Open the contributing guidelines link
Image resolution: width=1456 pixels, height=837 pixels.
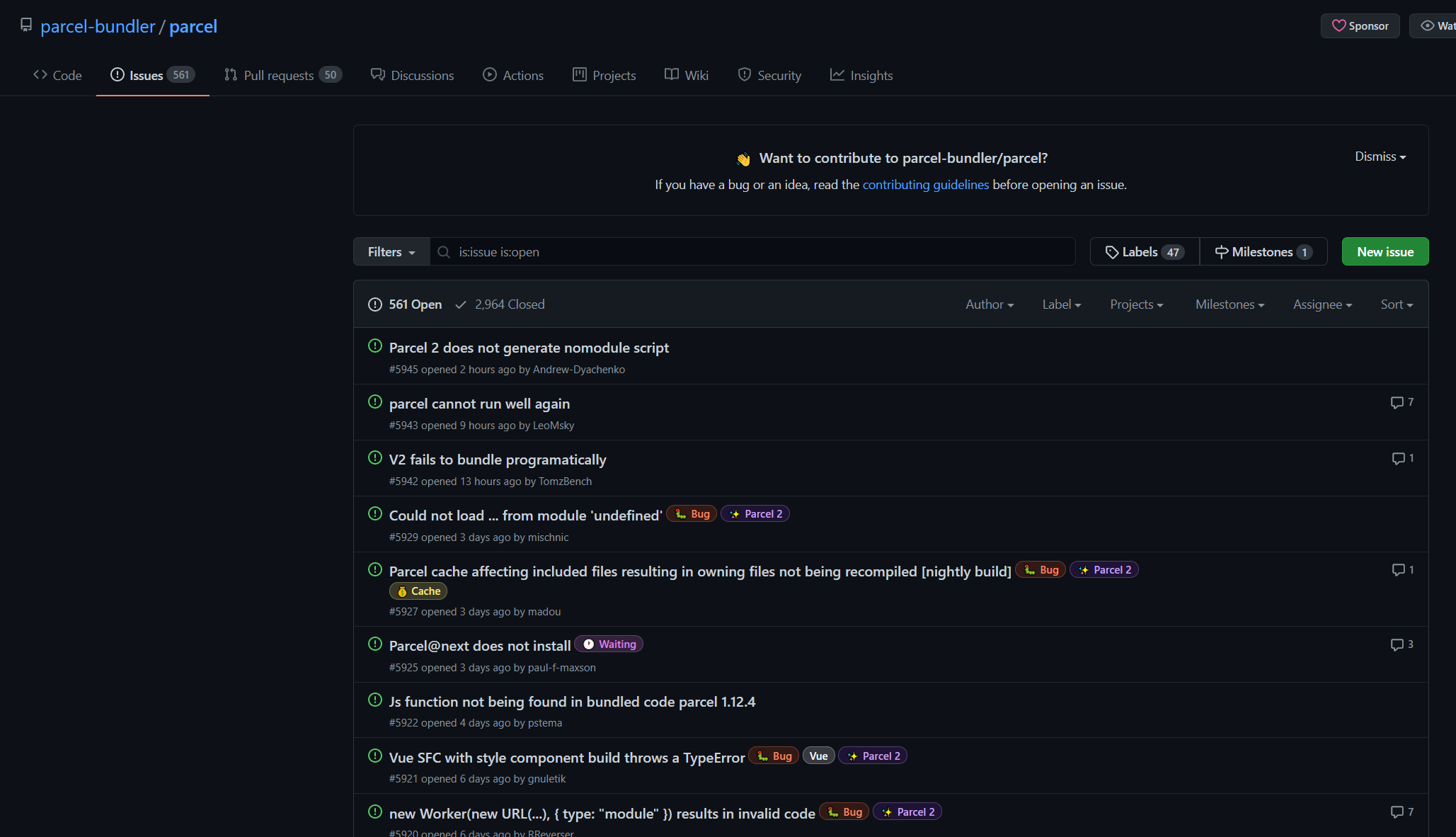pyautogui.click(x=925, y=184)
